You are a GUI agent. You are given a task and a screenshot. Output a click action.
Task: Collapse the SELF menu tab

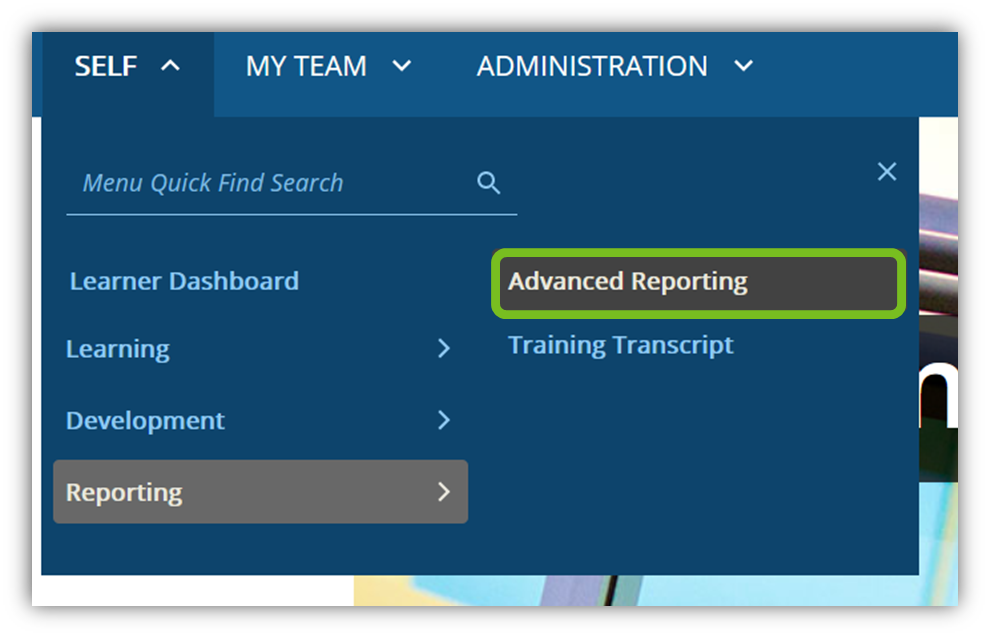pyautogui.click(x=108, y=66)
